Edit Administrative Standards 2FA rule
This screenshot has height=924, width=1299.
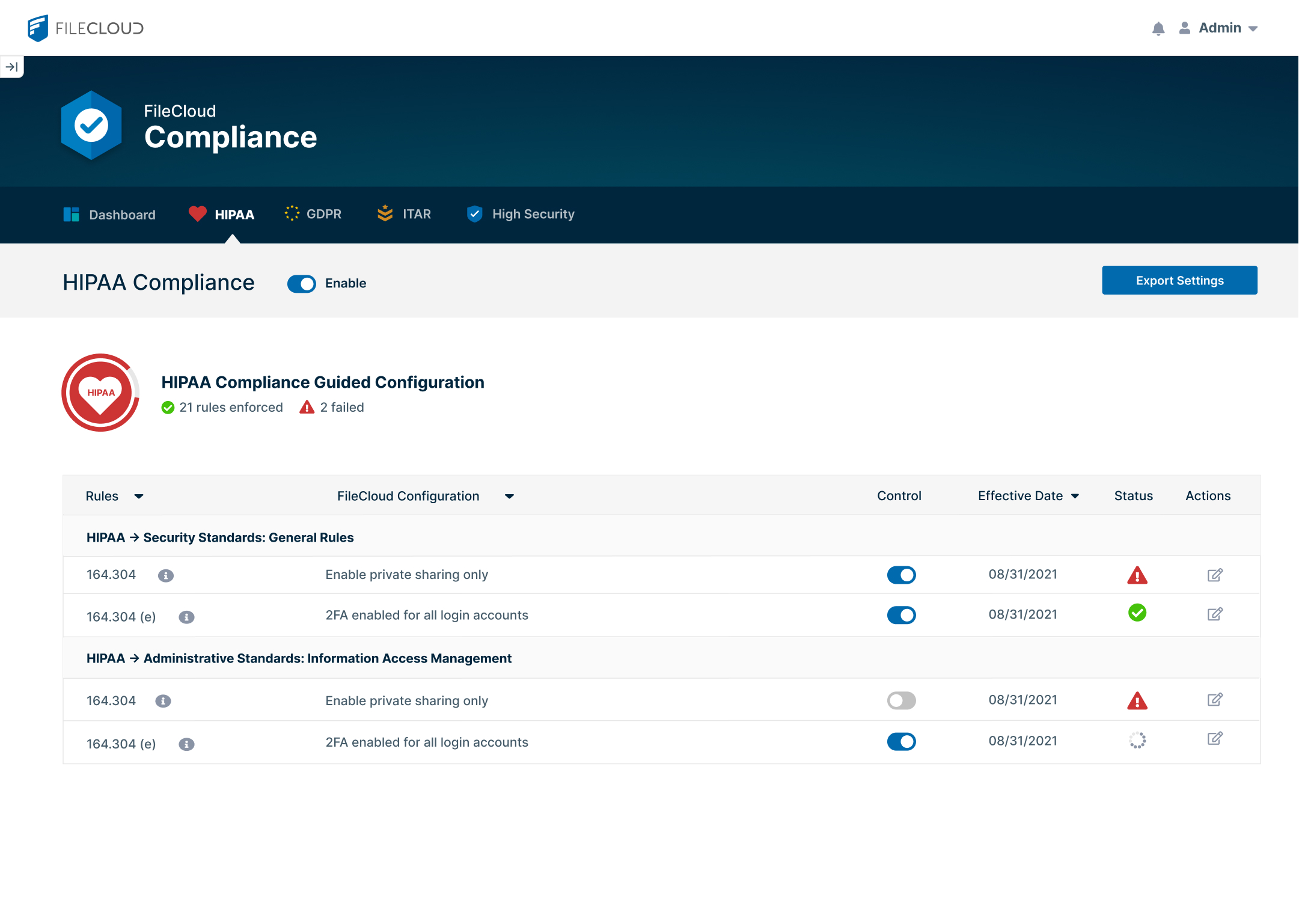tap(1215, 738)
